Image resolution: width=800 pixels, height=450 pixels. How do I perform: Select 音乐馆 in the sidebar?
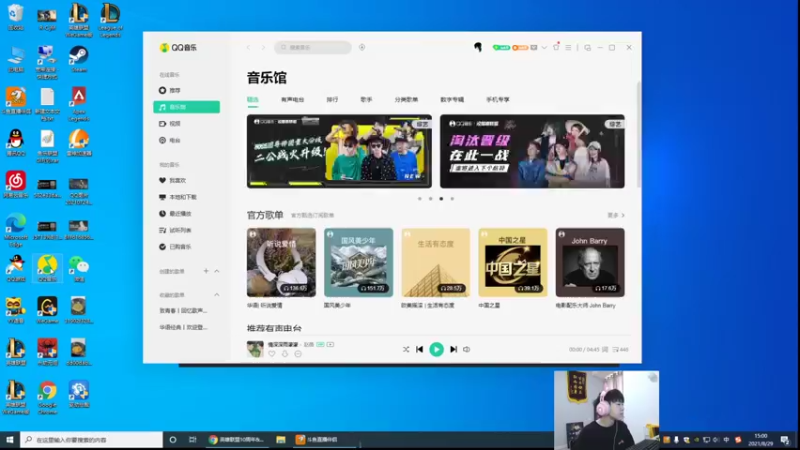click(x=186, y=107)
